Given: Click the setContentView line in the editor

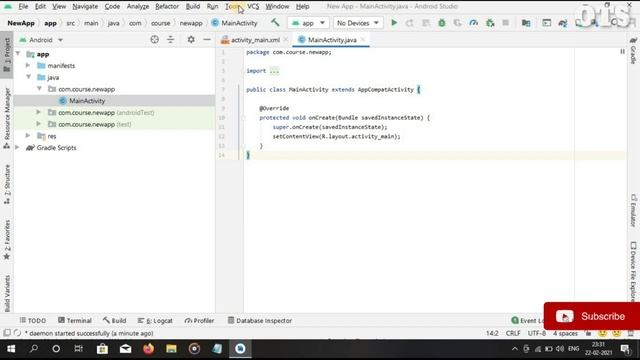Looking at the screenshot, I should (x=336, y=136).
